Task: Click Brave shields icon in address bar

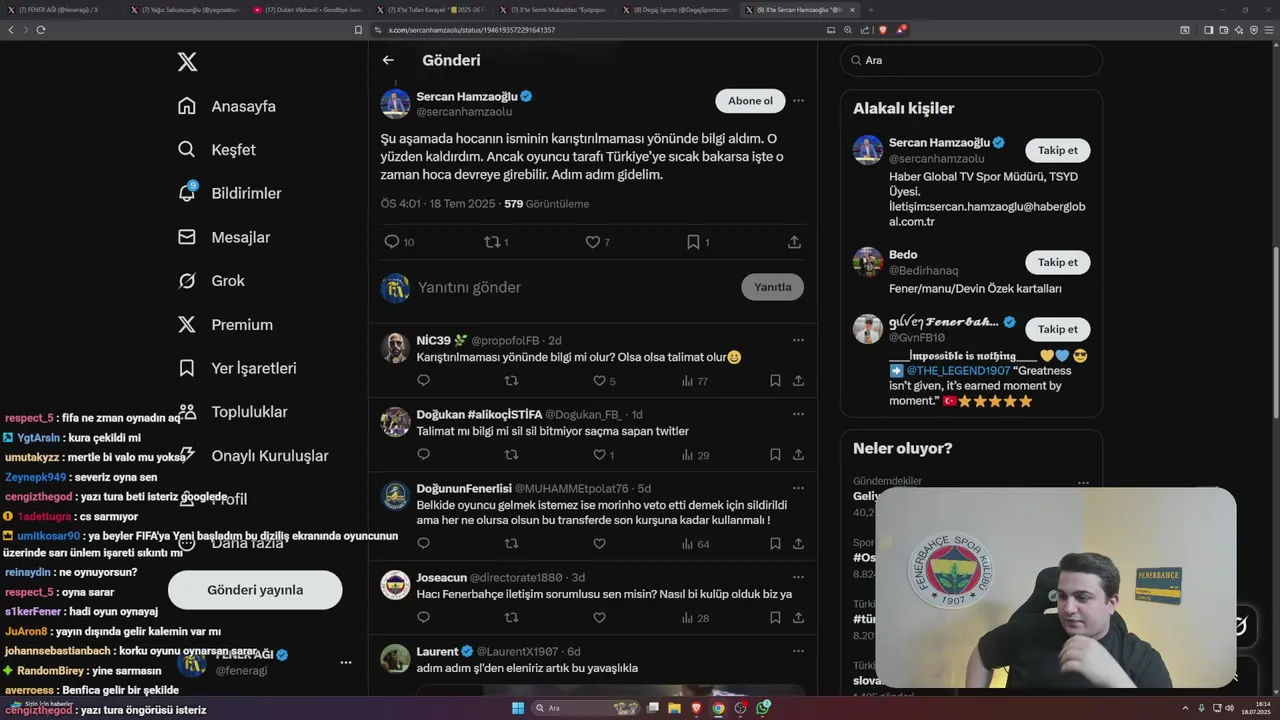Action: 883,30
